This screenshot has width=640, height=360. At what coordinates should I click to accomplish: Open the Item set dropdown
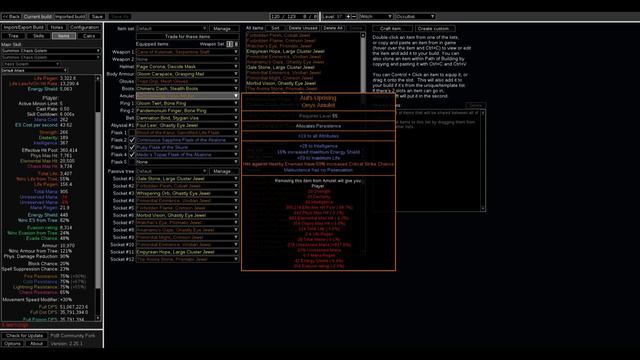(x=171, y=29)
